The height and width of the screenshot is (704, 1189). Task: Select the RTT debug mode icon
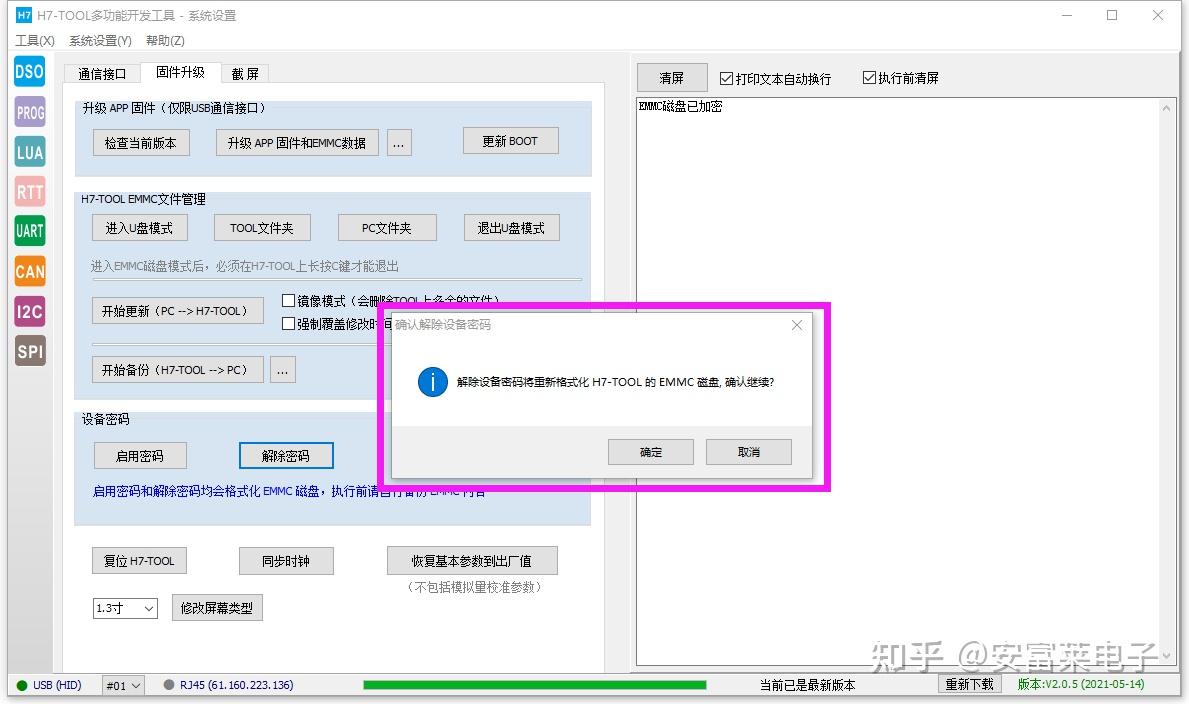tap(29, 191)
